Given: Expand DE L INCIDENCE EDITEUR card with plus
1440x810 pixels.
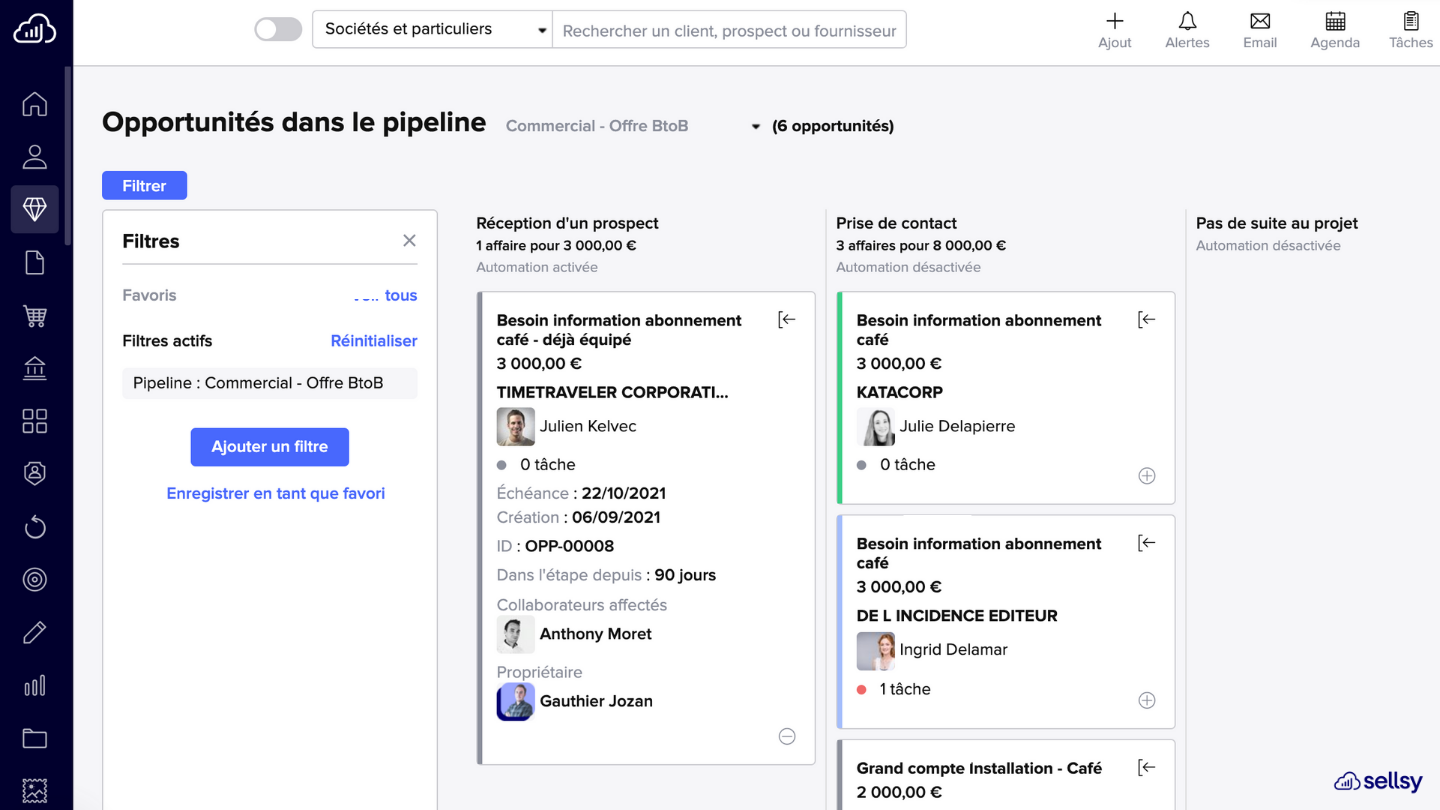Looking at the screenshot, I should [x=1147, y=701].
